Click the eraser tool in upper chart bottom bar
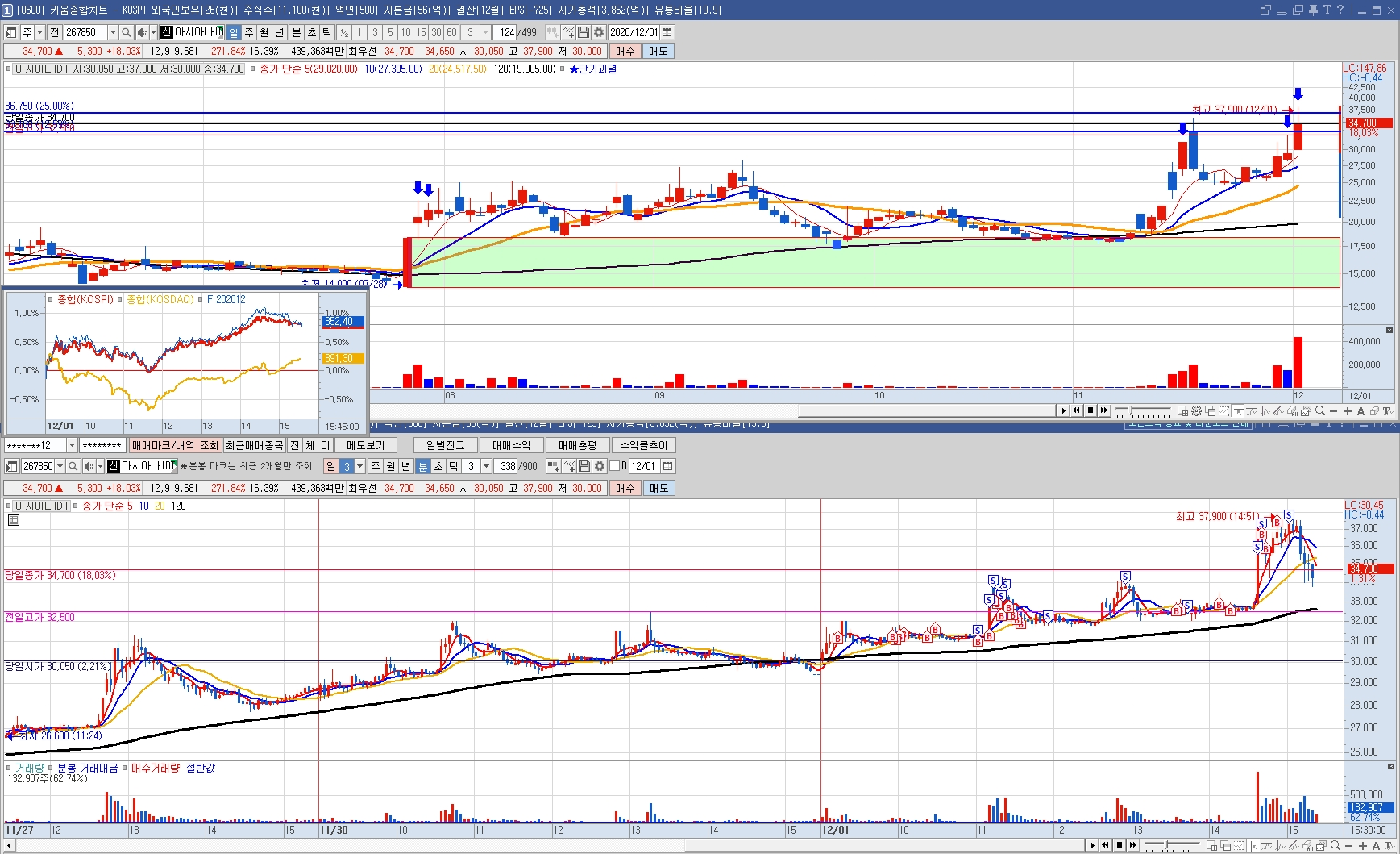Viewport: 1400px width, 854px height. [x=1375, y=410]
